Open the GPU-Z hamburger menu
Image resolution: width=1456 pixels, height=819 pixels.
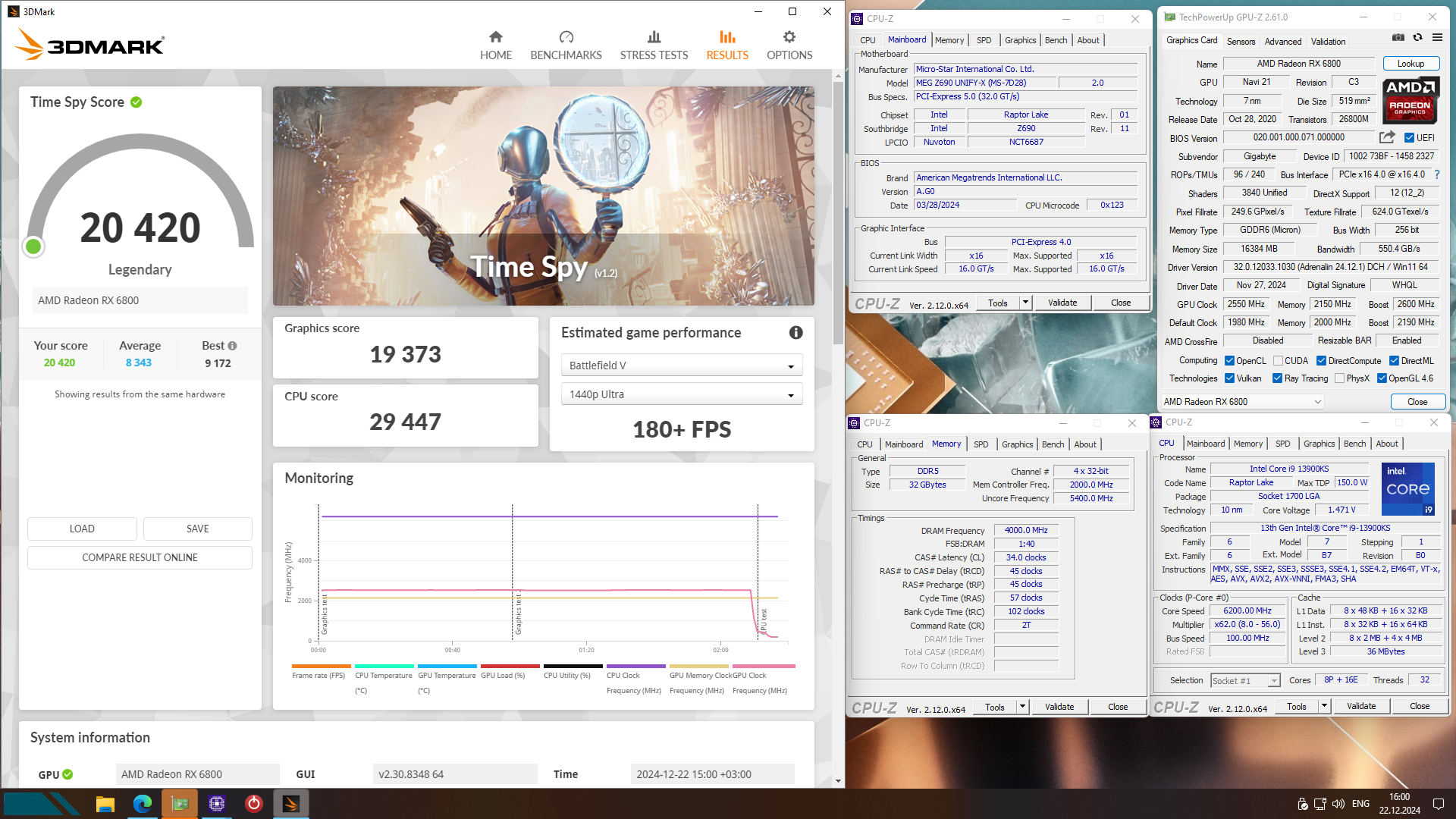(1437, 37)
